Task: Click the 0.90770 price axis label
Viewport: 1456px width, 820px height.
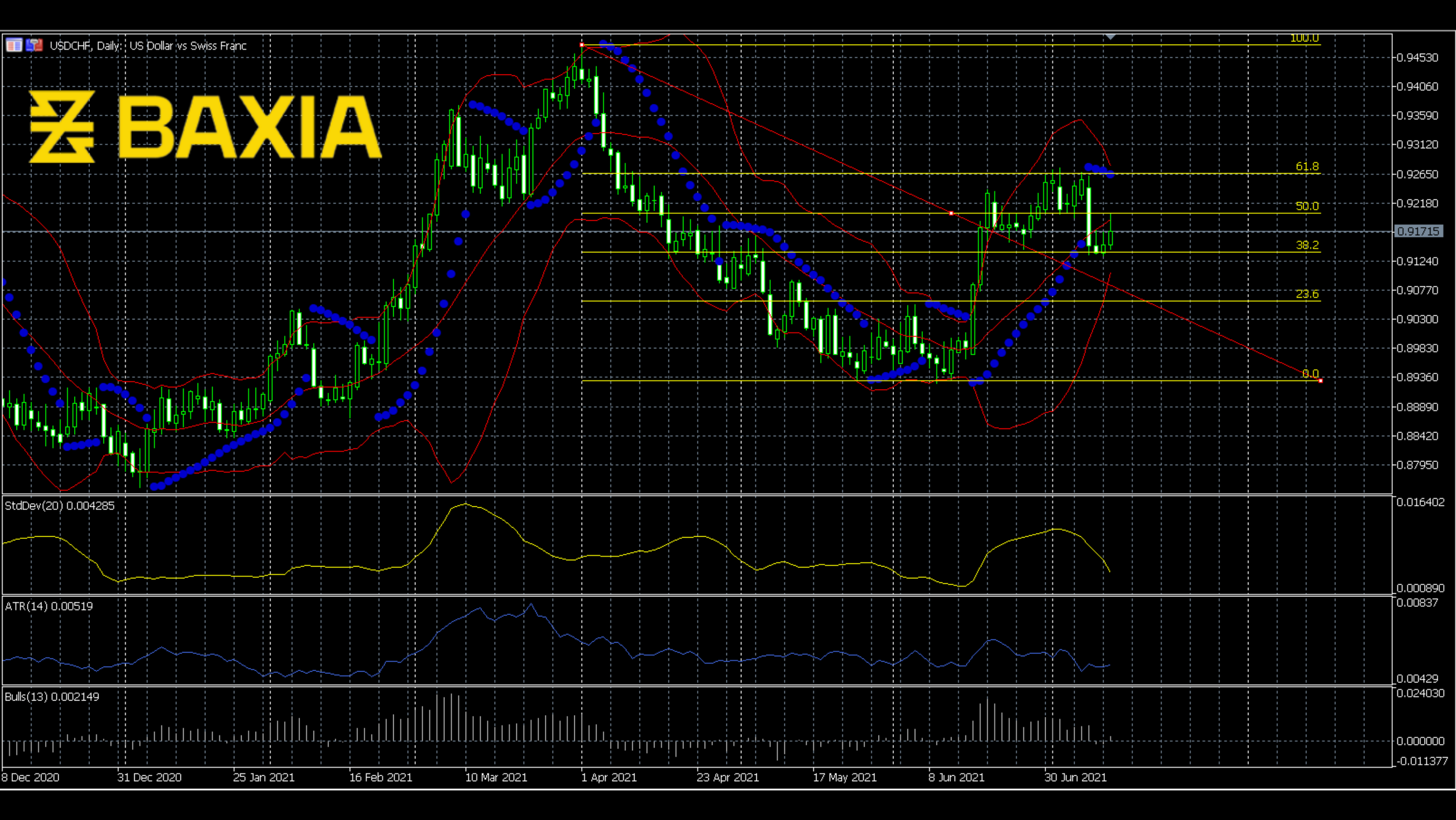Action: pos(1418,290)
